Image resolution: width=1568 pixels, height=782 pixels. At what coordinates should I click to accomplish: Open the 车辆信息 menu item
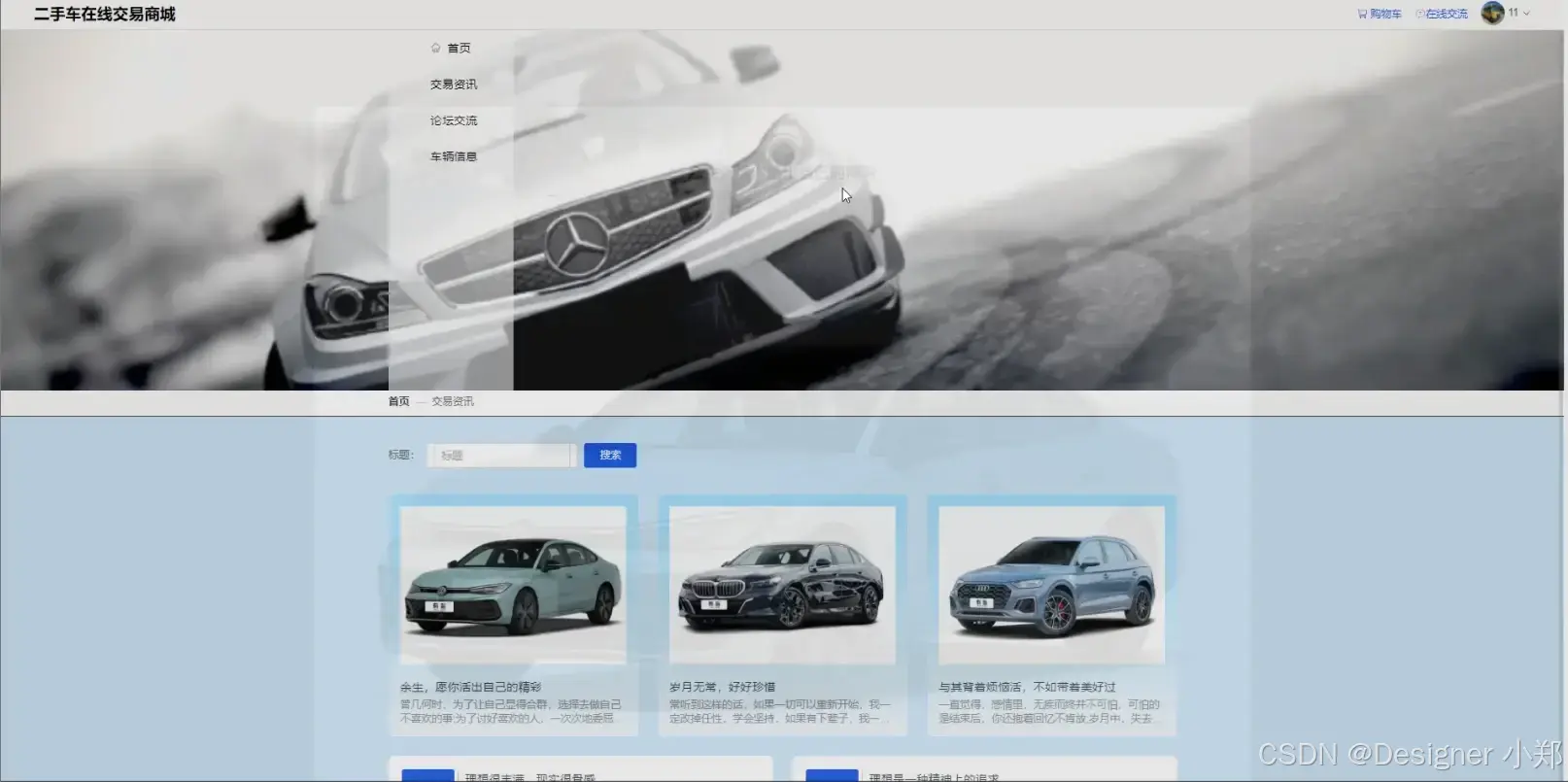452,156
